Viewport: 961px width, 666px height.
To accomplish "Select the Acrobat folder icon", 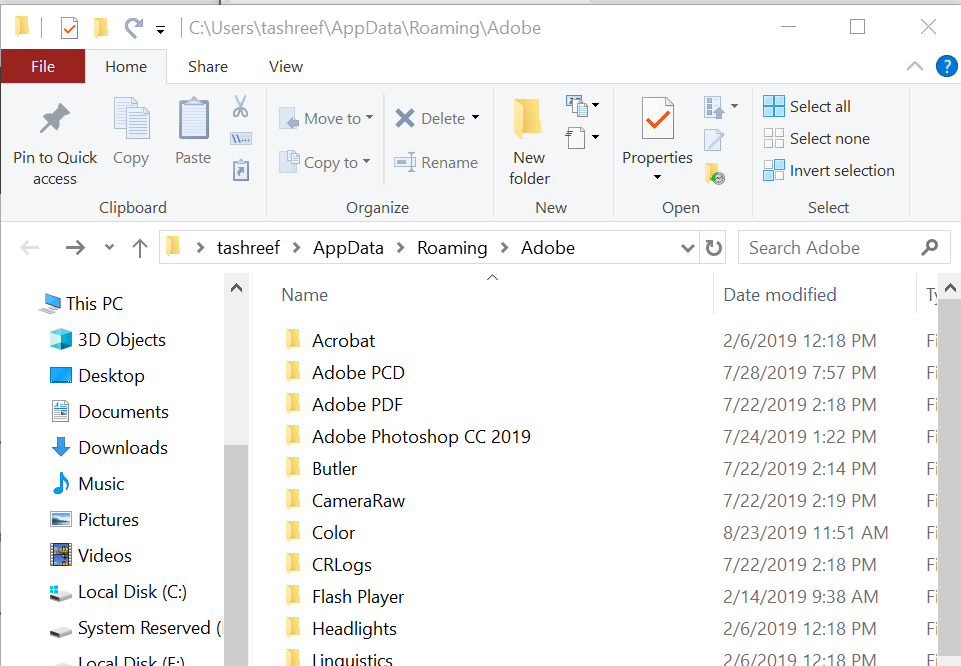I will click(293, 339).
